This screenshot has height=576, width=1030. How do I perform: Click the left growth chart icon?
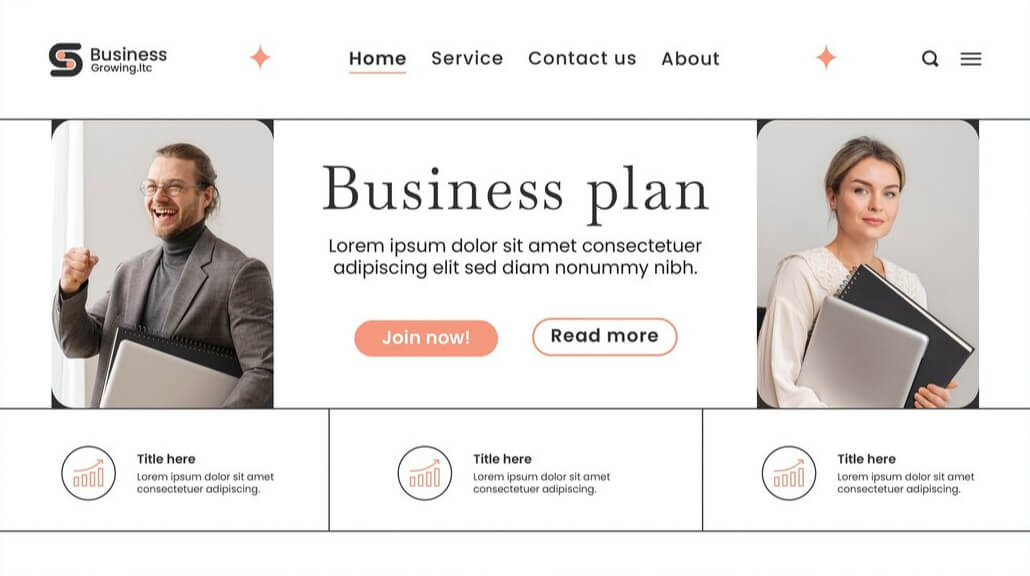[88, 473]
